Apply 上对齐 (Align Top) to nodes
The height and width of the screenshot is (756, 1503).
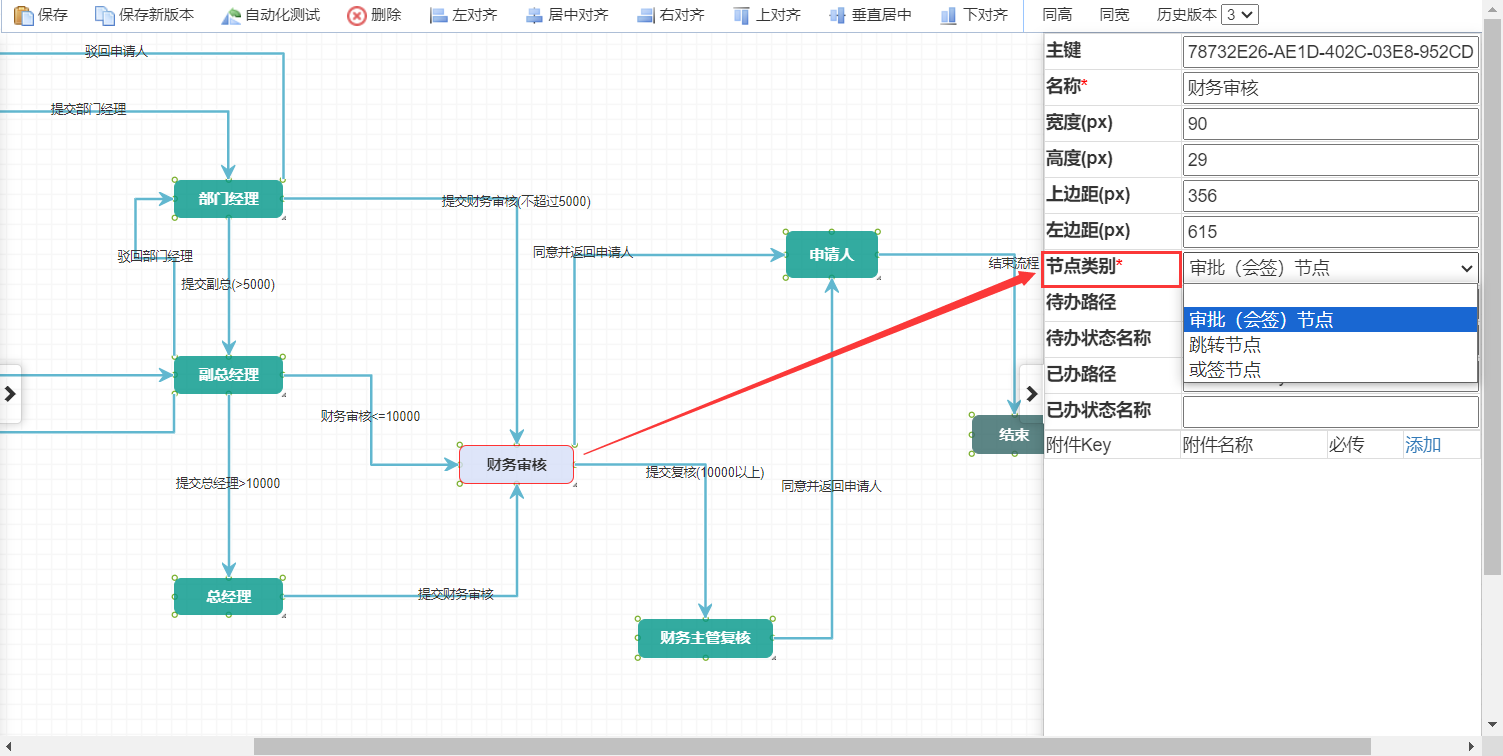pos(766,14)
